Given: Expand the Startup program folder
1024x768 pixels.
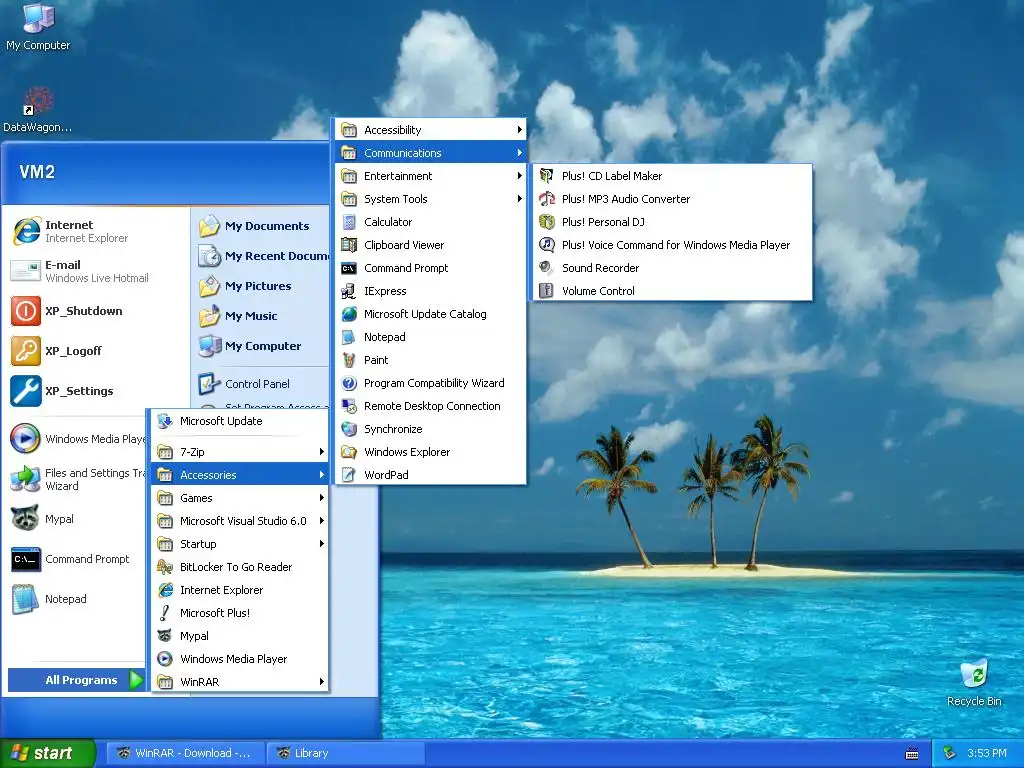Looking at the screenshot, I should point(240,543).
